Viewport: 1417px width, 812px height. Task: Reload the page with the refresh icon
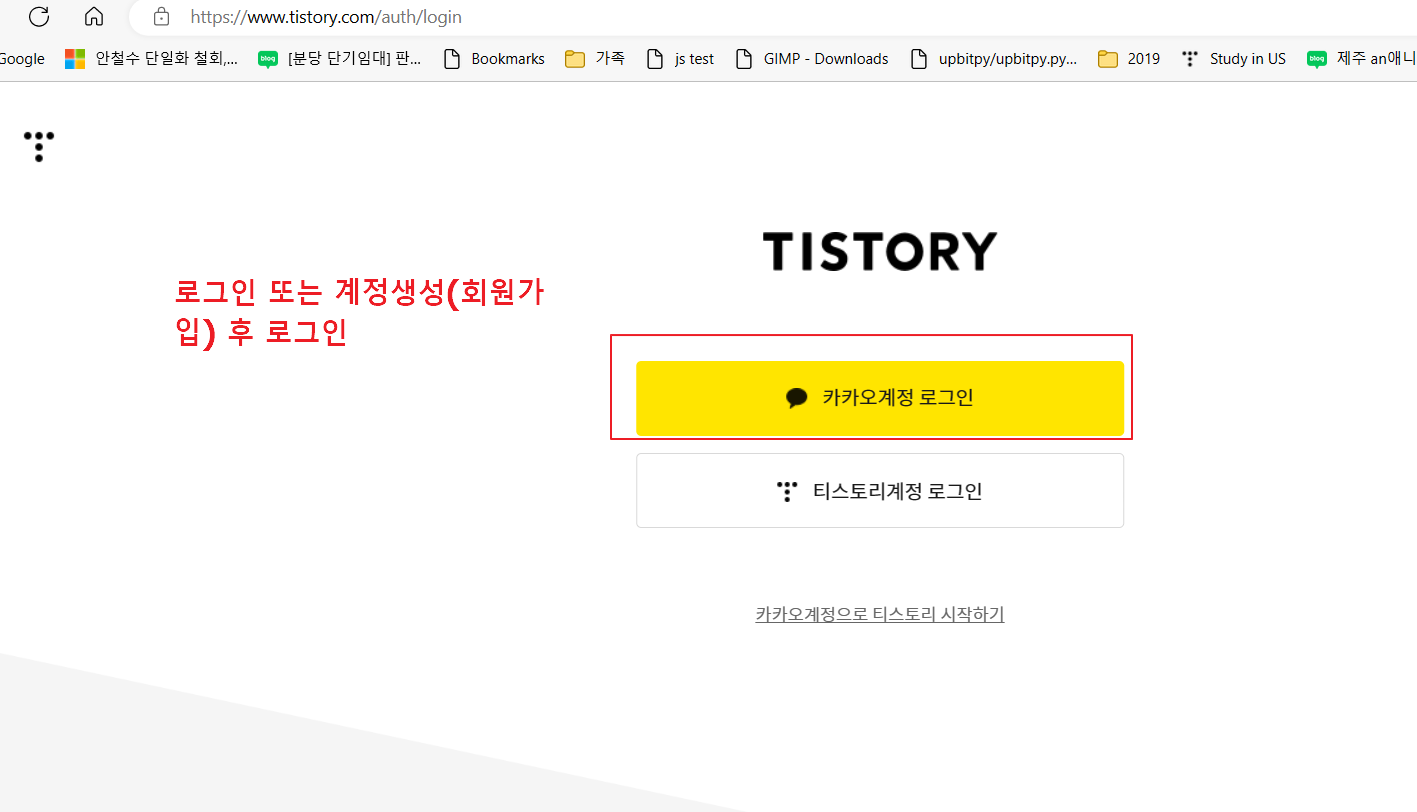coord(39,16)
